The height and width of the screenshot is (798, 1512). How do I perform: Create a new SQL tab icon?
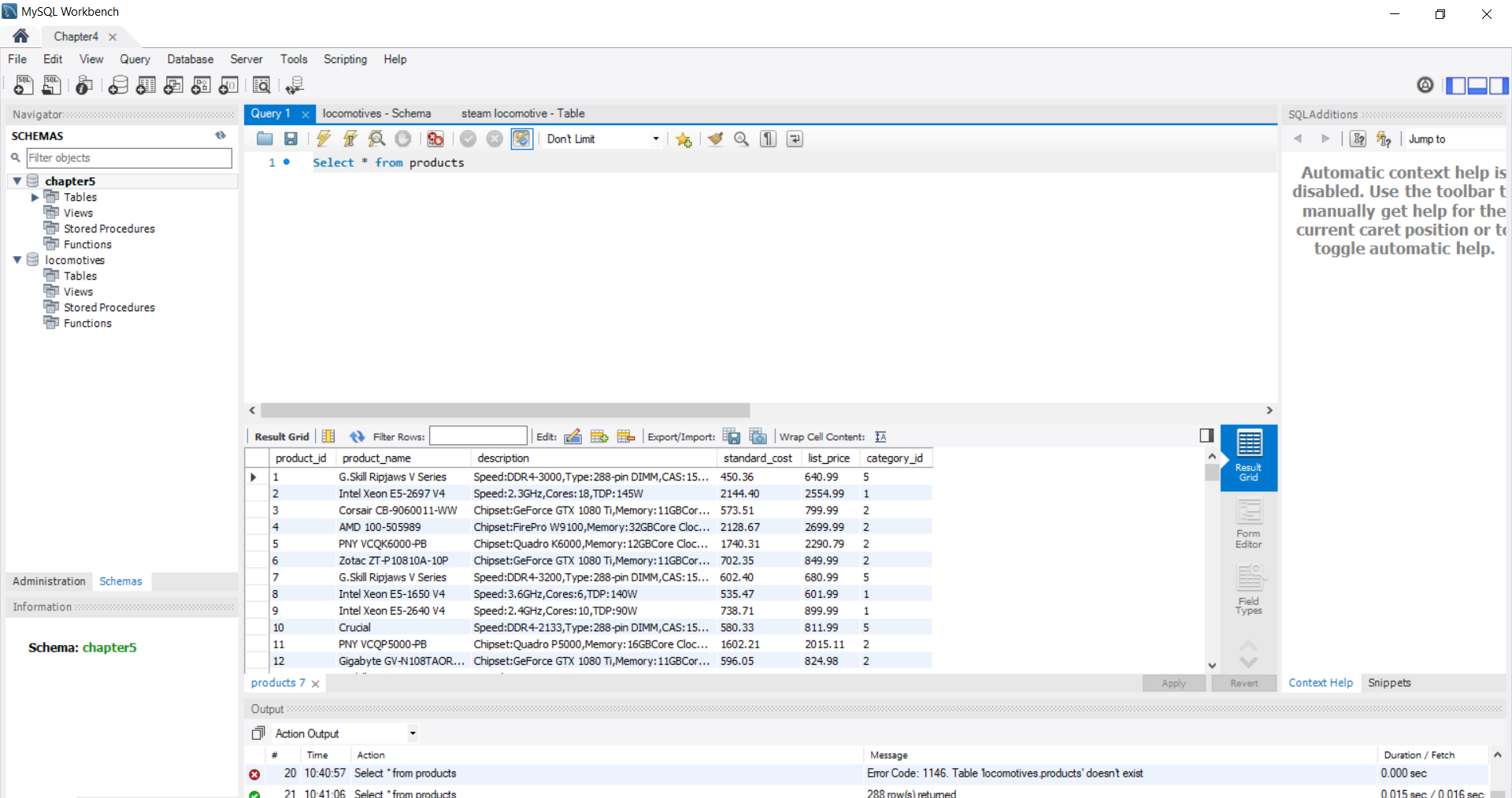24,85
